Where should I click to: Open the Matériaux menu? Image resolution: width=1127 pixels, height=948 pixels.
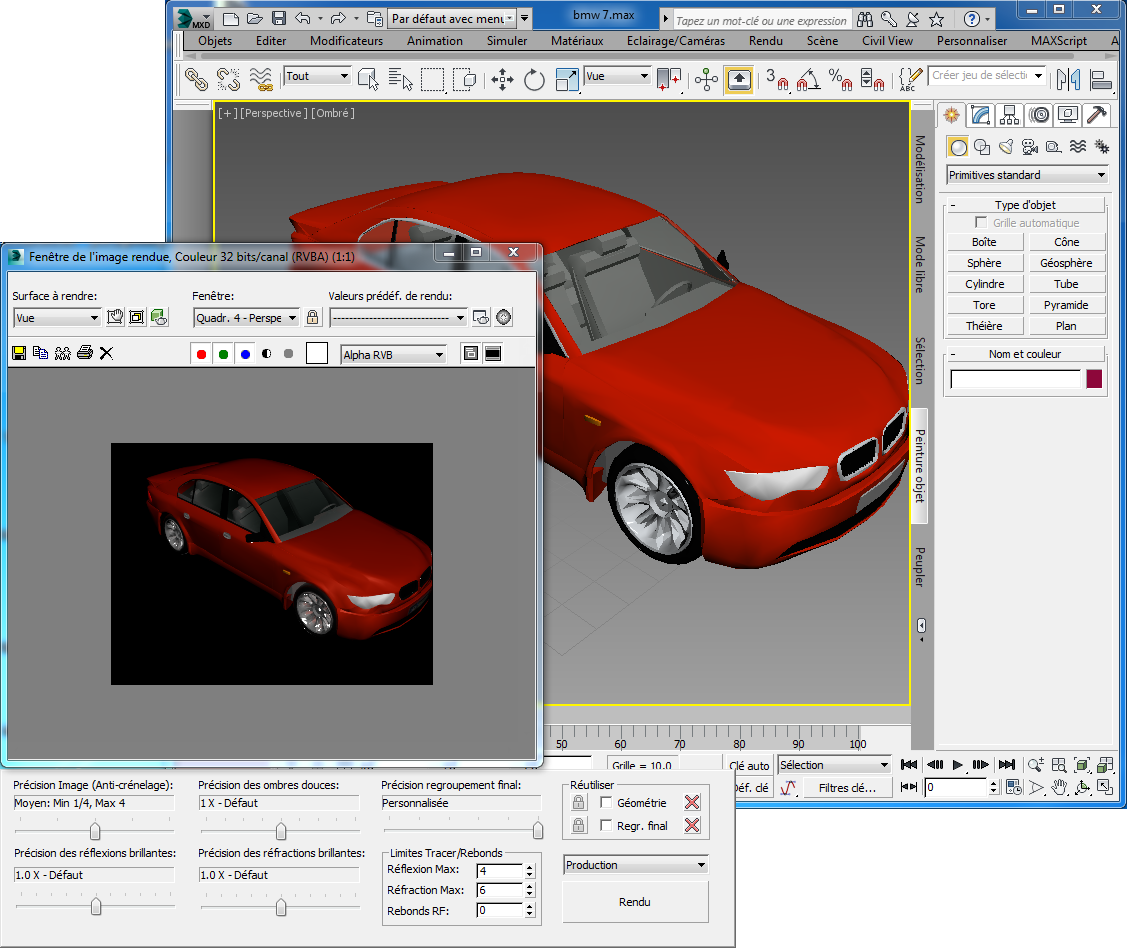577,41
